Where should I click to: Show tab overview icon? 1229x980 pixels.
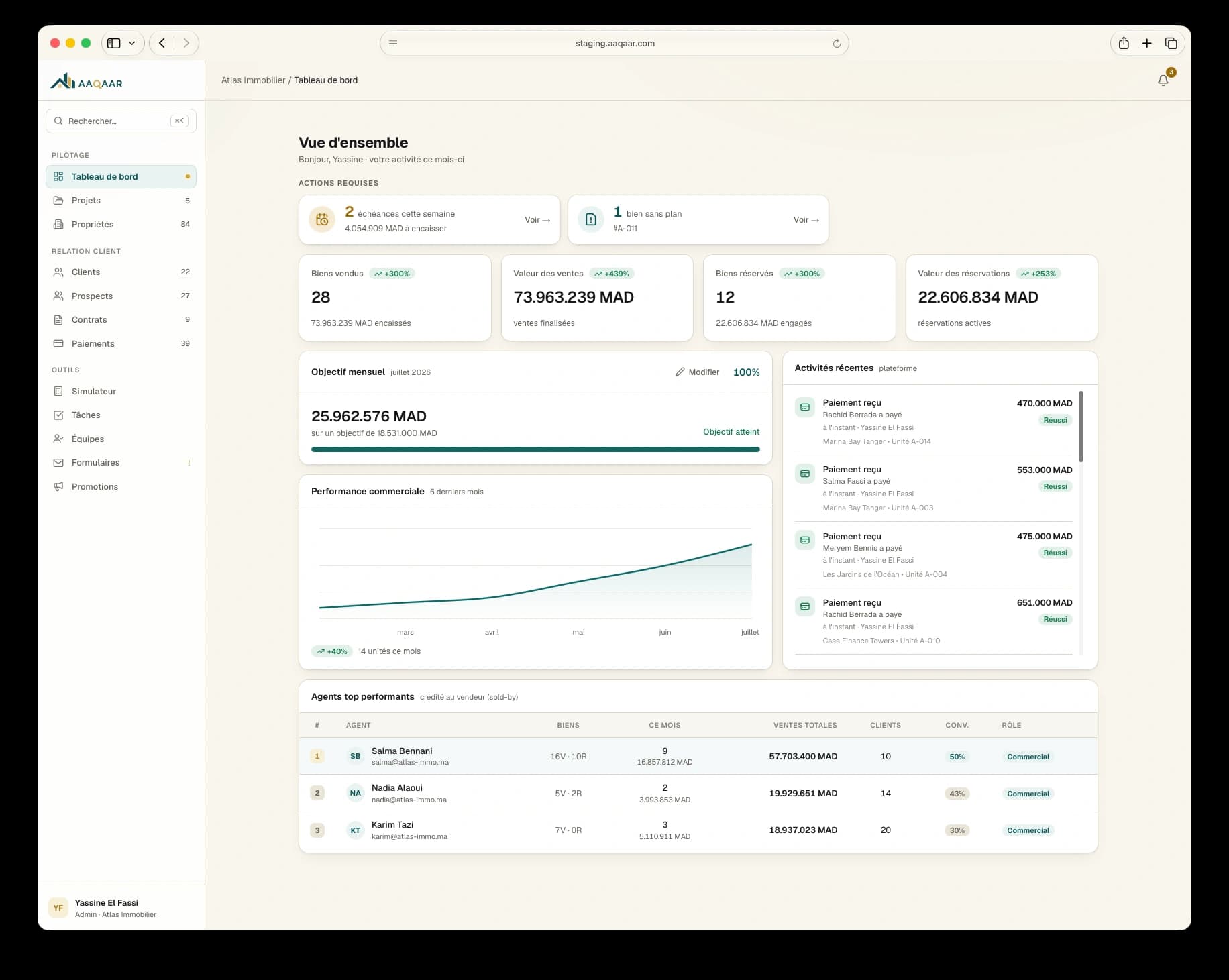click(1171, 43)
